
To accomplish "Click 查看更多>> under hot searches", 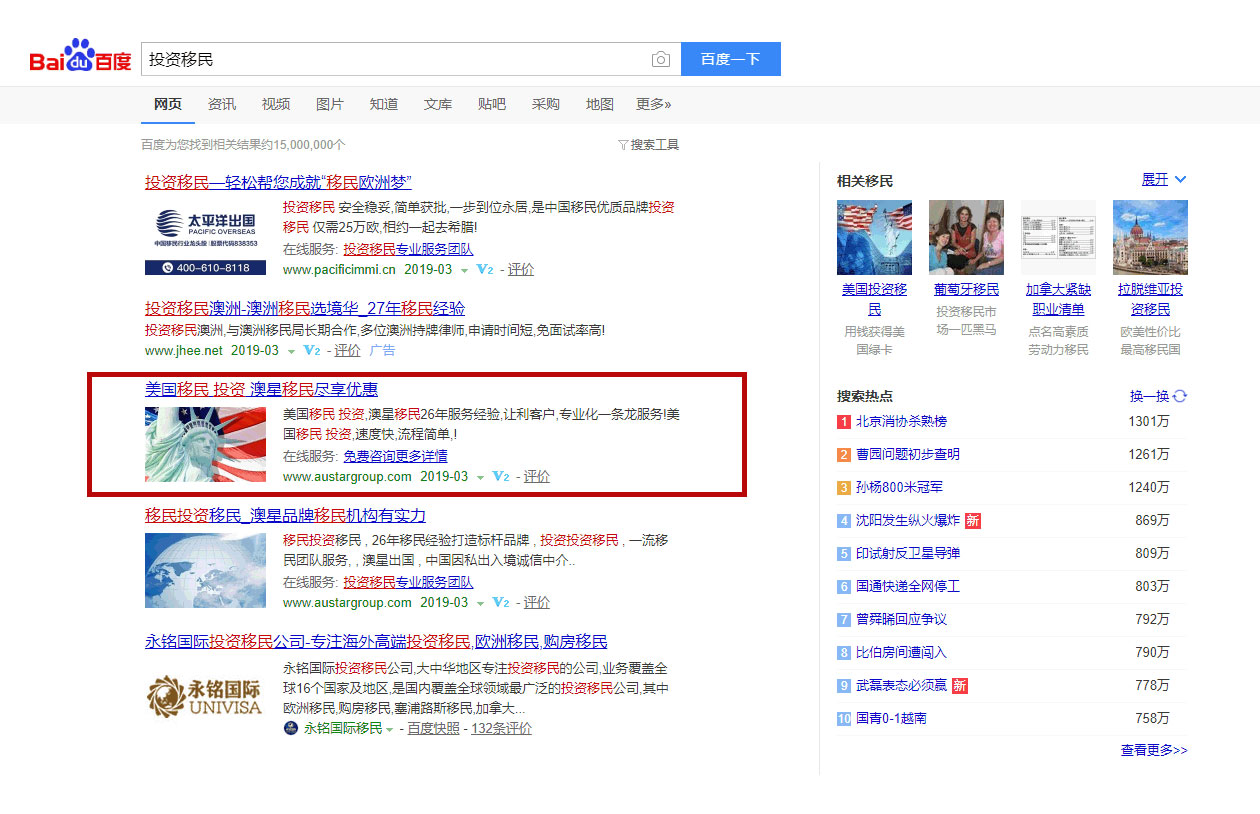I will (1154, 750).
